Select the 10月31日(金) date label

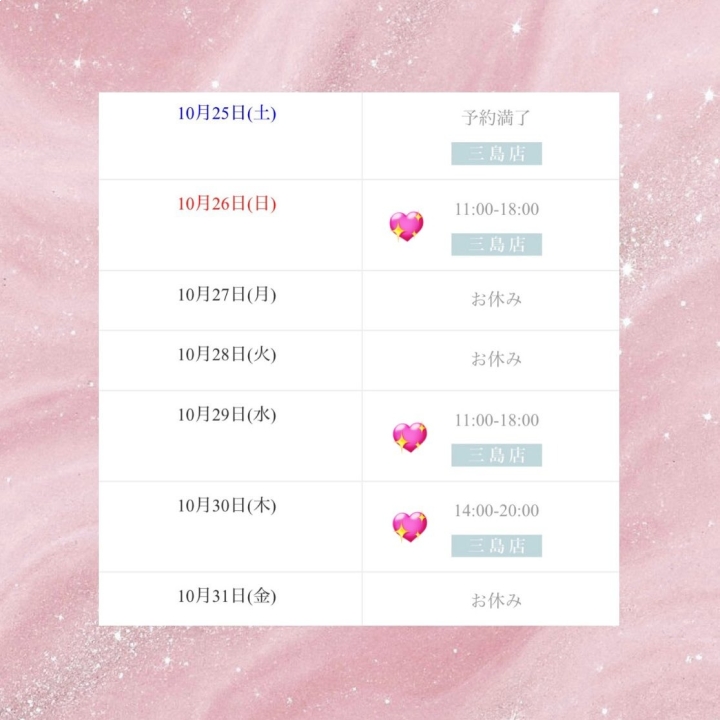tap(227, 596)
